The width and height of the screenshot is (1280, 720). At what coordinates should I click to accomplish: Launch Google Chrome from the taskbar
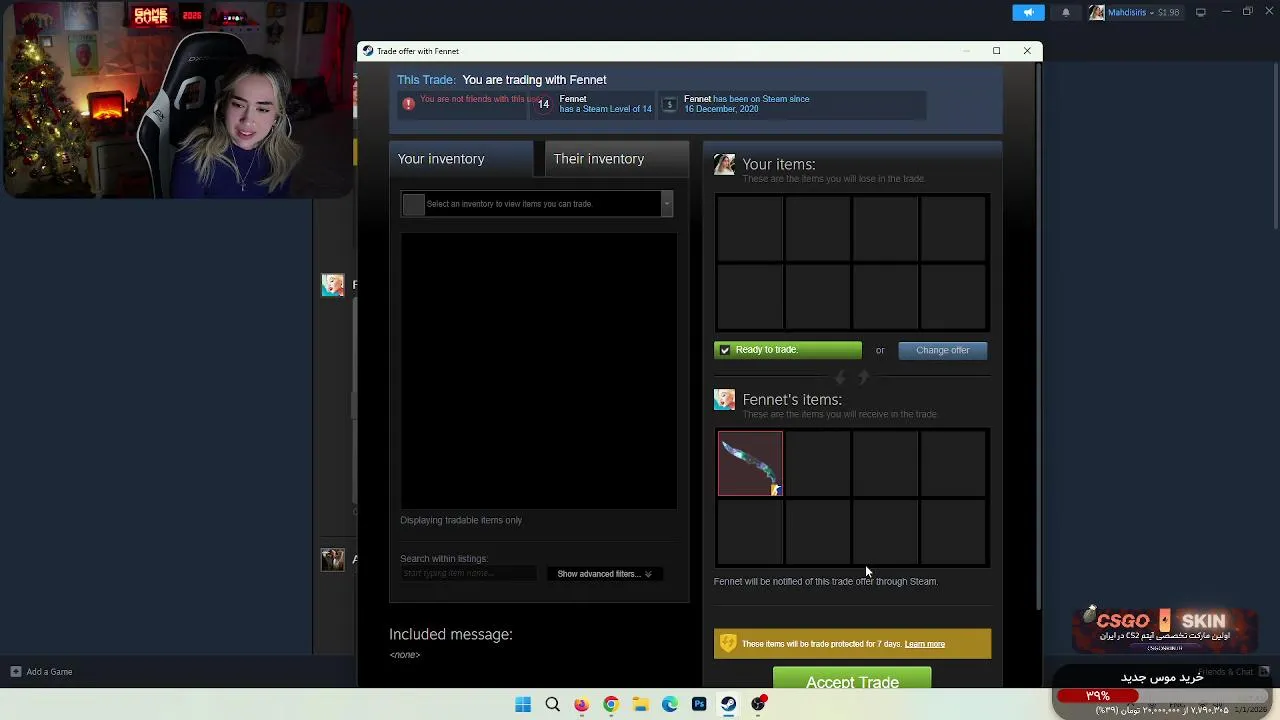point(611,704)
